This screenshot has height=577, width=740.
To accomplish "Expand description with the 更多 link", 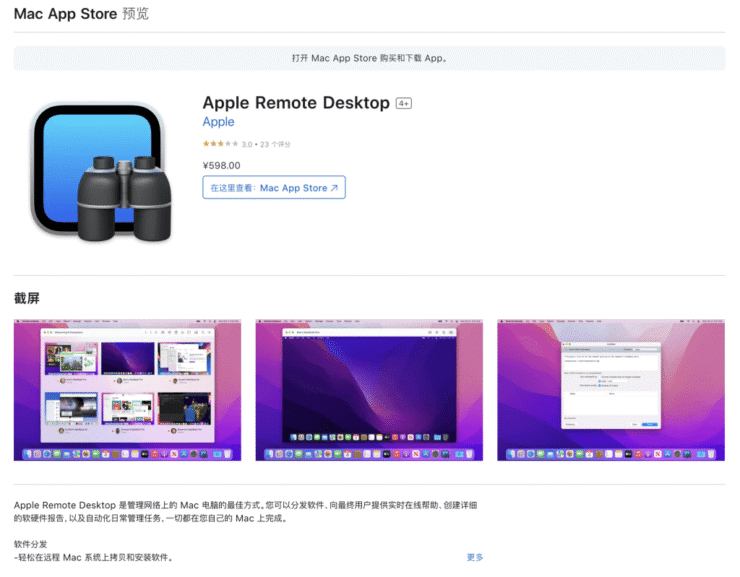I will point(475,557).
